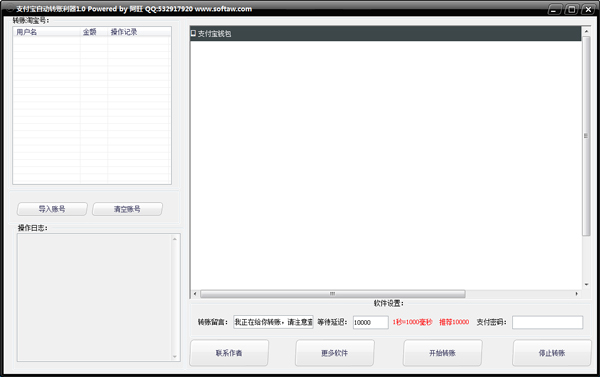Open the 更多软件 button

[x=334, y=353]
